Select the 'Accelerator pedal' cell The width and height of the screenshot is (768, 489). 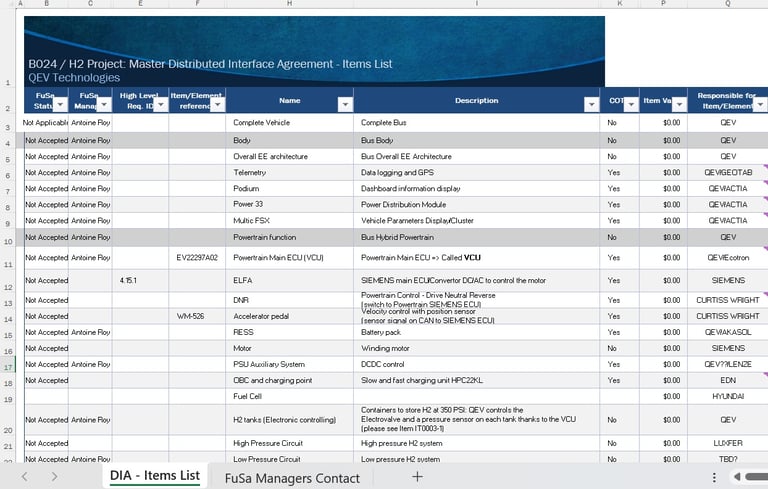click(x=289, y=316)
